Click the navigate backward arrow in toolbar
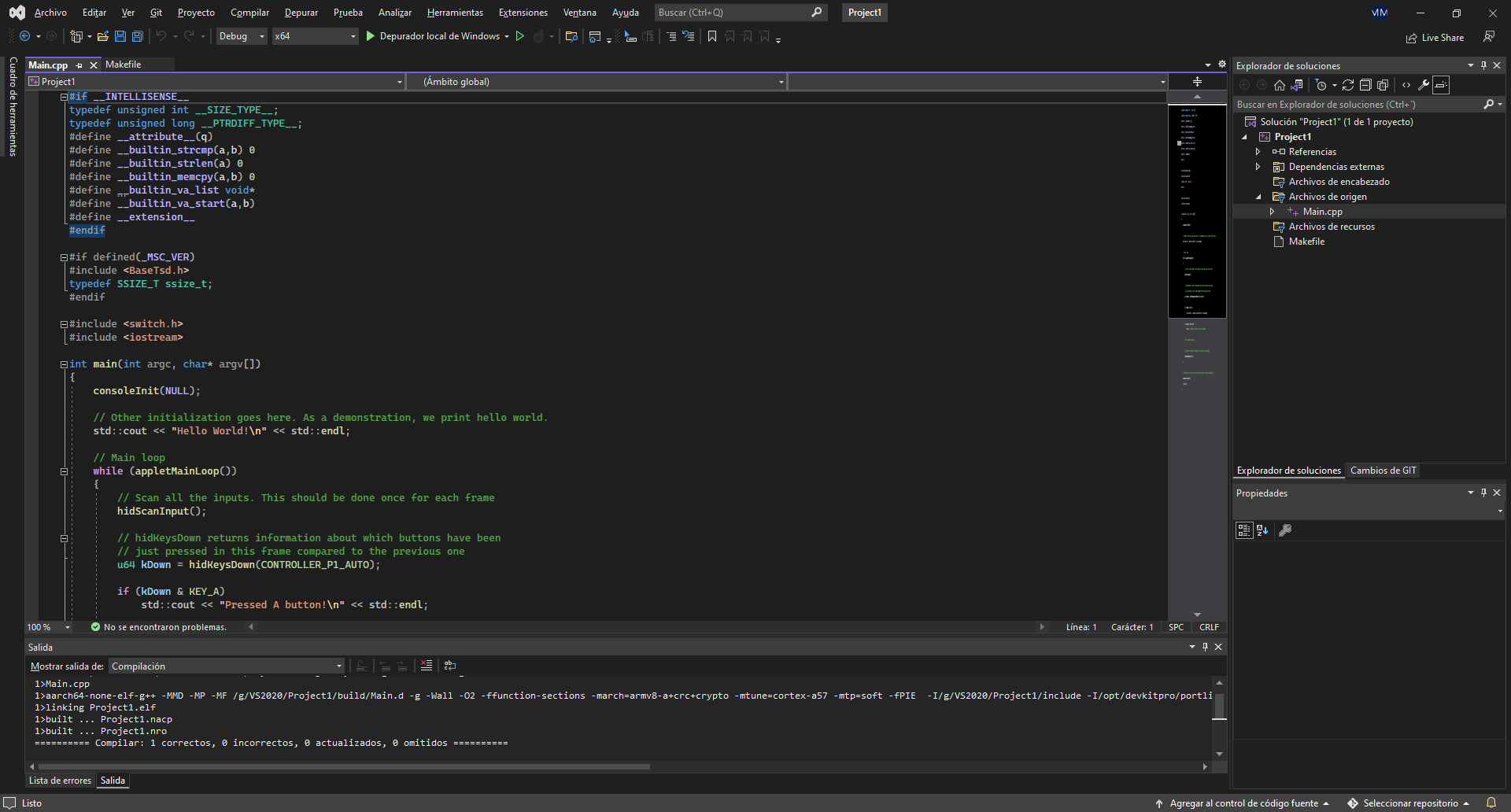 (25, 36)
